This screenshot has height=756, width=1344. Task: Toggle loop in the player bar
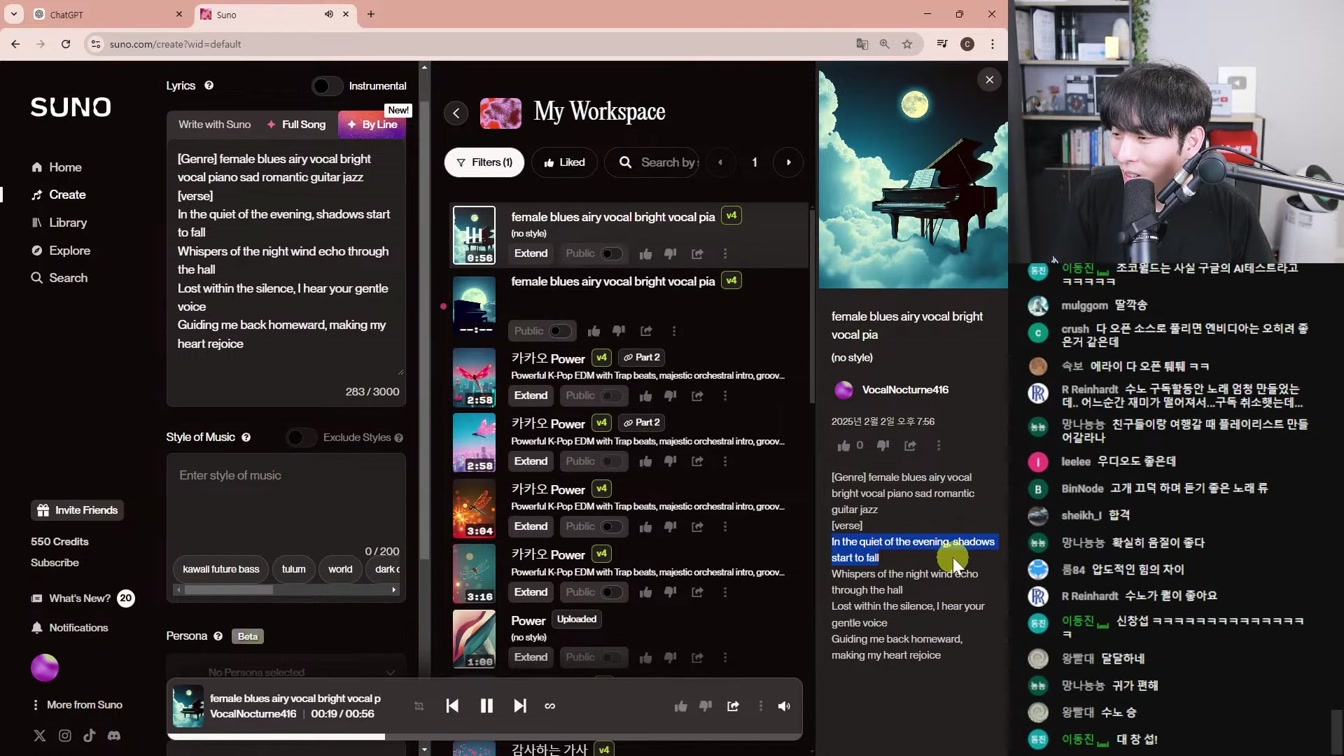[x=550, y=706]
